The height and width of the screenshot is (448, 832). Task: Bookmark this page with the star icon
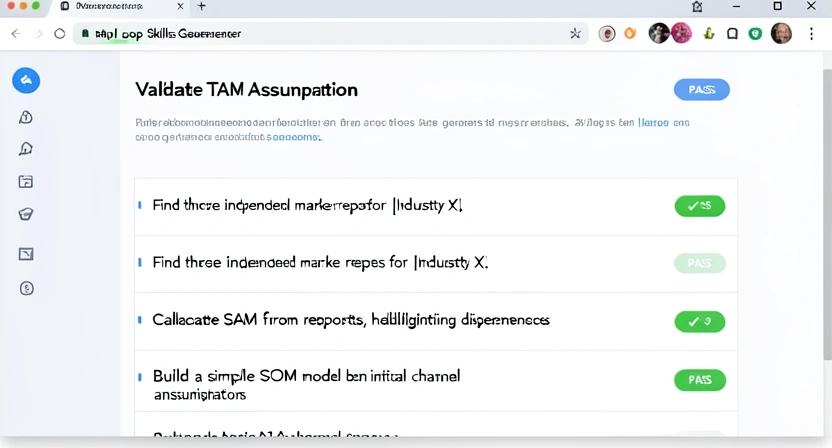point(575,34)
